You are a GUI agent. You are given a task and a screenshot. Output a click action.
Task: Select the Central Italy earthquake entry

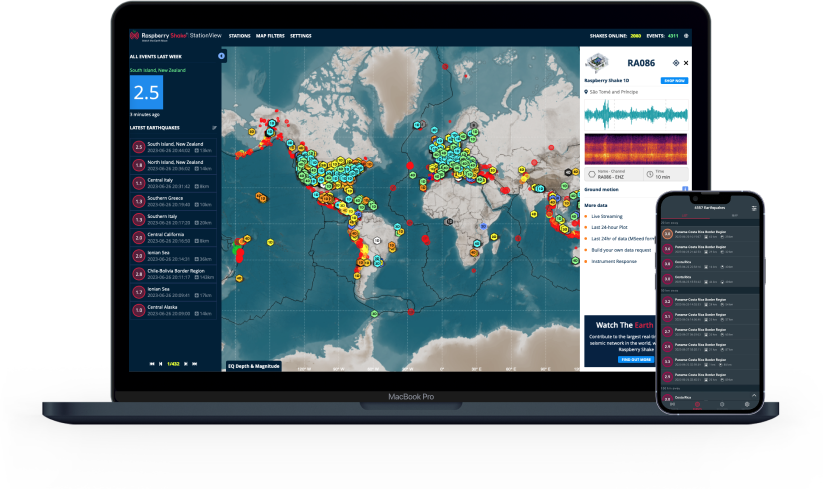click(173, 183)
